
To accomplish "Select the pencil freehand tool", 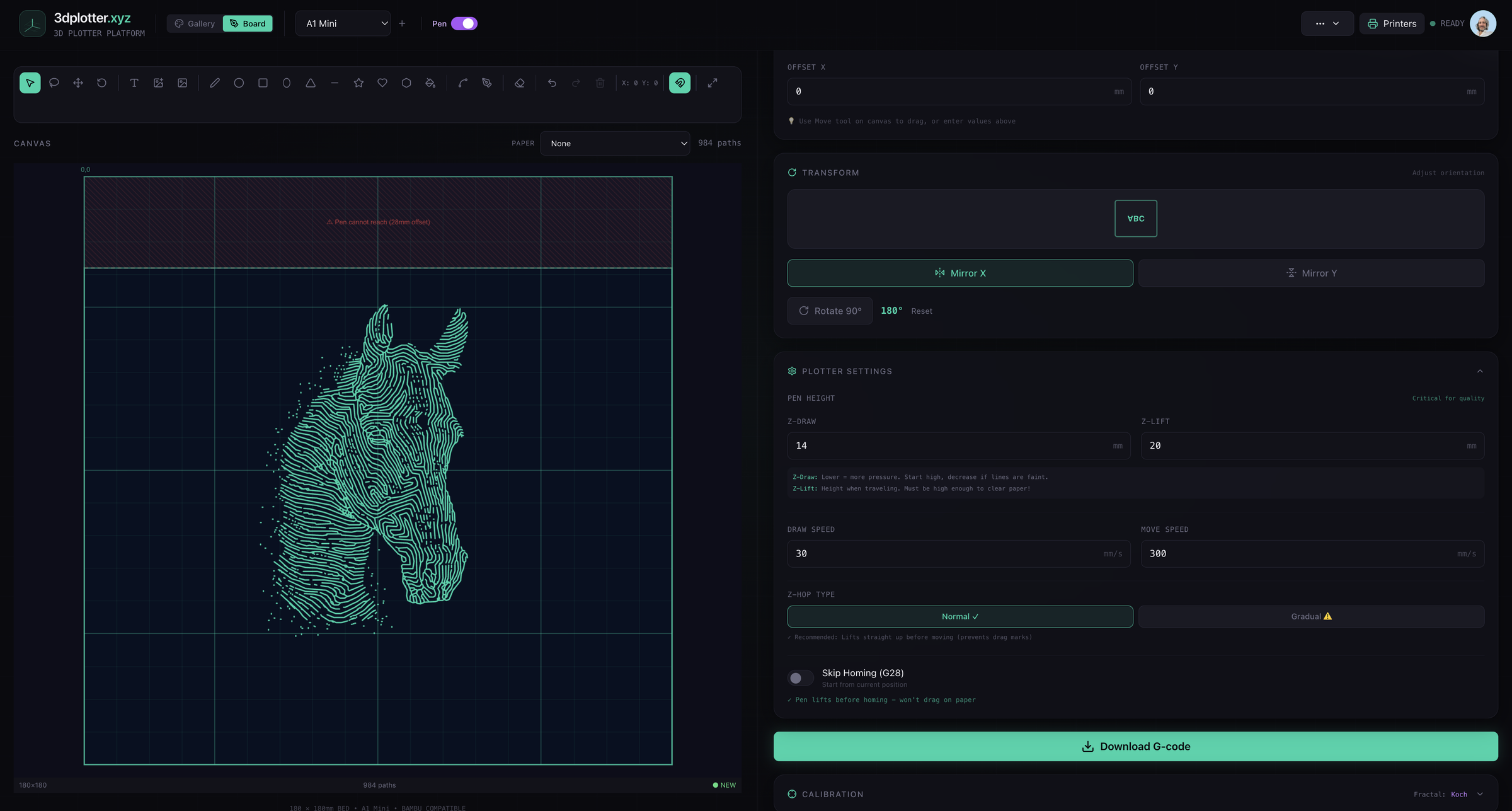I will (215, 83).
